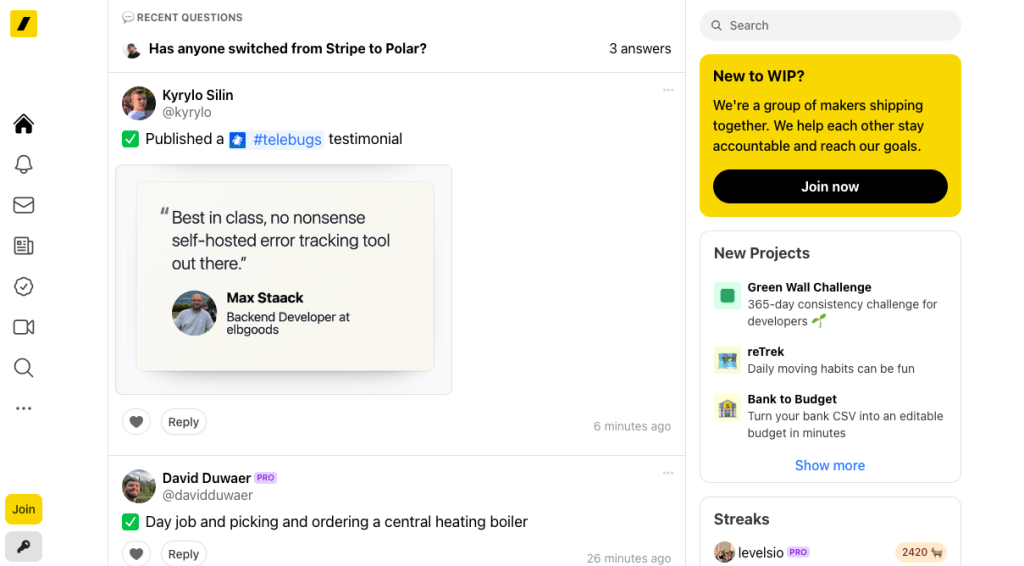Open the checkmark badge icon in the sidebar
This screenshot has height=566, width=1024.
(x=24, y=287)
